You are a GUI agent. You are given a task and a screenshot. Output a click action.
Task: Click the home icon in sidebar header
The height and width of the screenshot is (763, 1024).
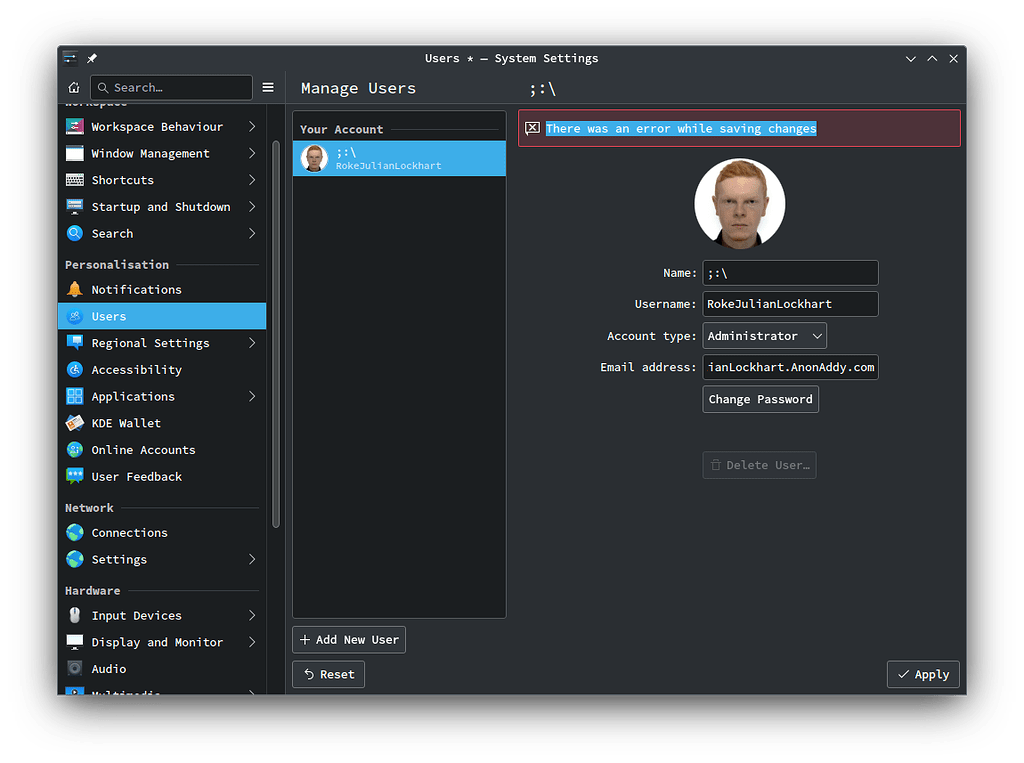pos(74,88)
